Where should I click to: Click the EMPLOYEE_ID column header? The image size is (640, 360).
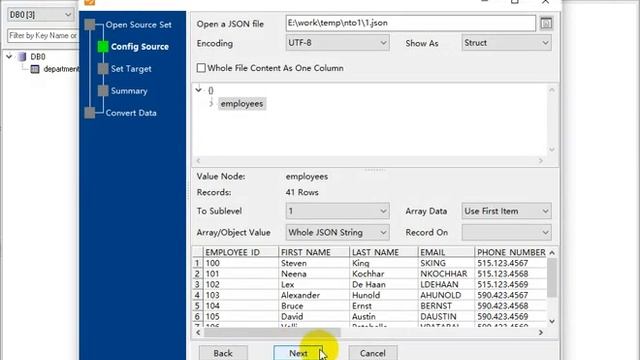(241, 252)
